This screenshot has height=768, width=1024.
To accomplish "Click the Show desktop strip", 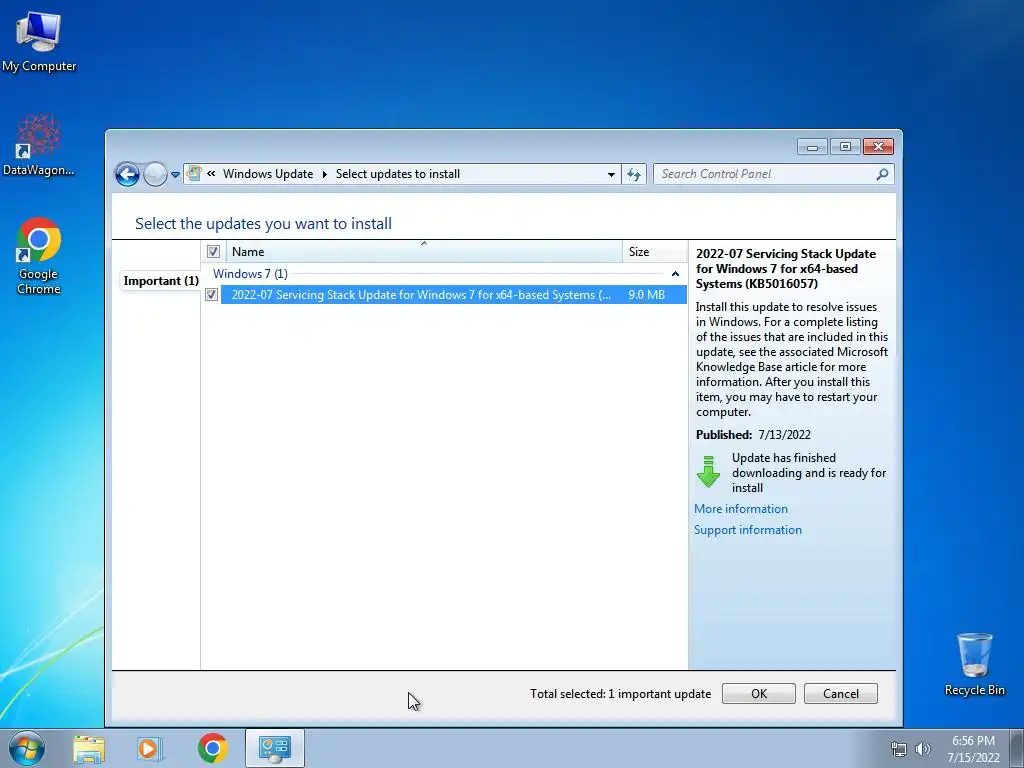I will 1017,748.
